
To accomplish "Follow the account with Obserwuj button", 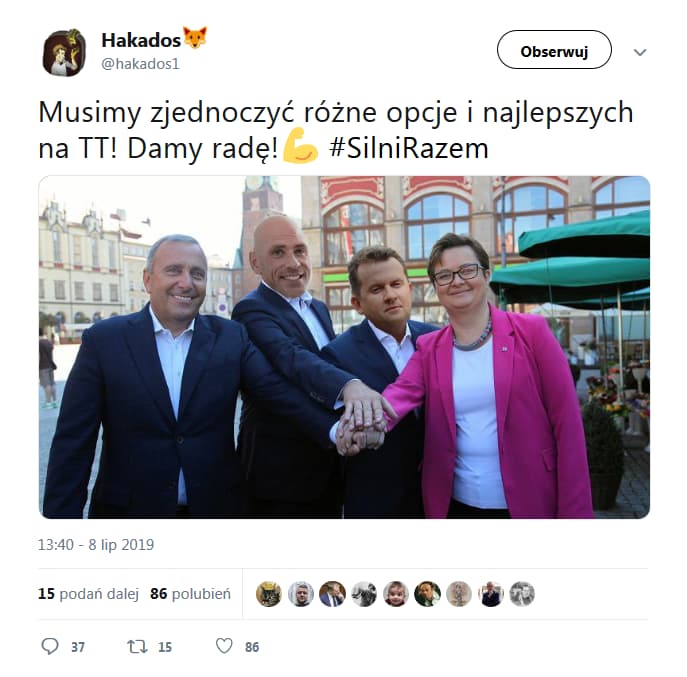I will 554,50.
